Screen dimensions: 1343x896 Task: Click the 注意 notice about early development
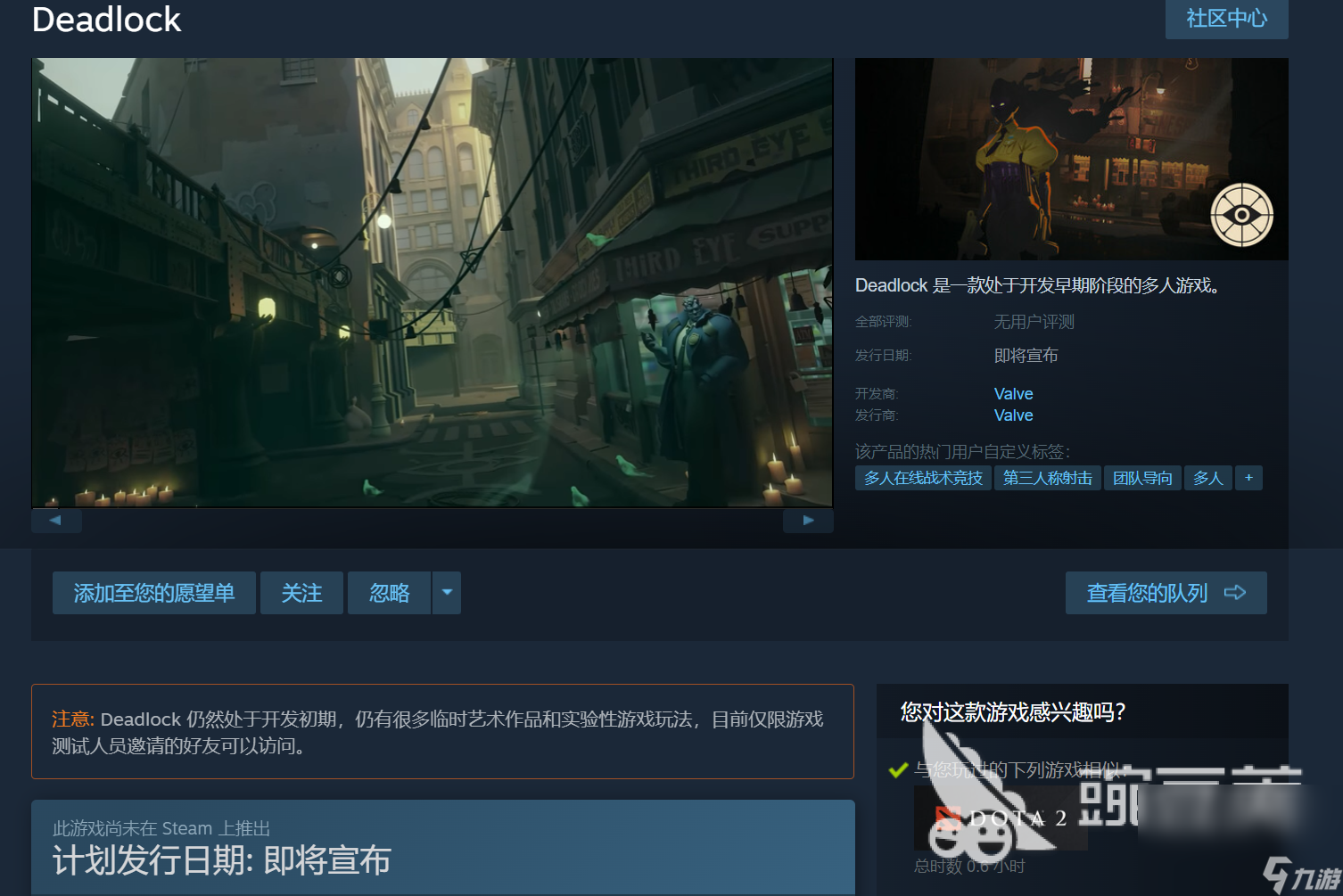pyautogui.click(x=442, y=732)
